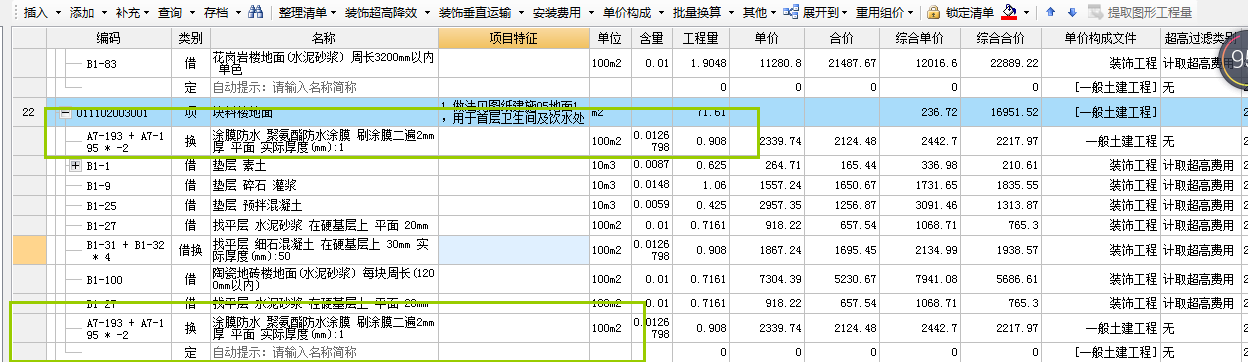The height and width of the screenshot is (362, 1248).
Task: Open the fill color dropdown arrow
Action: click(x=1026, y=12)
